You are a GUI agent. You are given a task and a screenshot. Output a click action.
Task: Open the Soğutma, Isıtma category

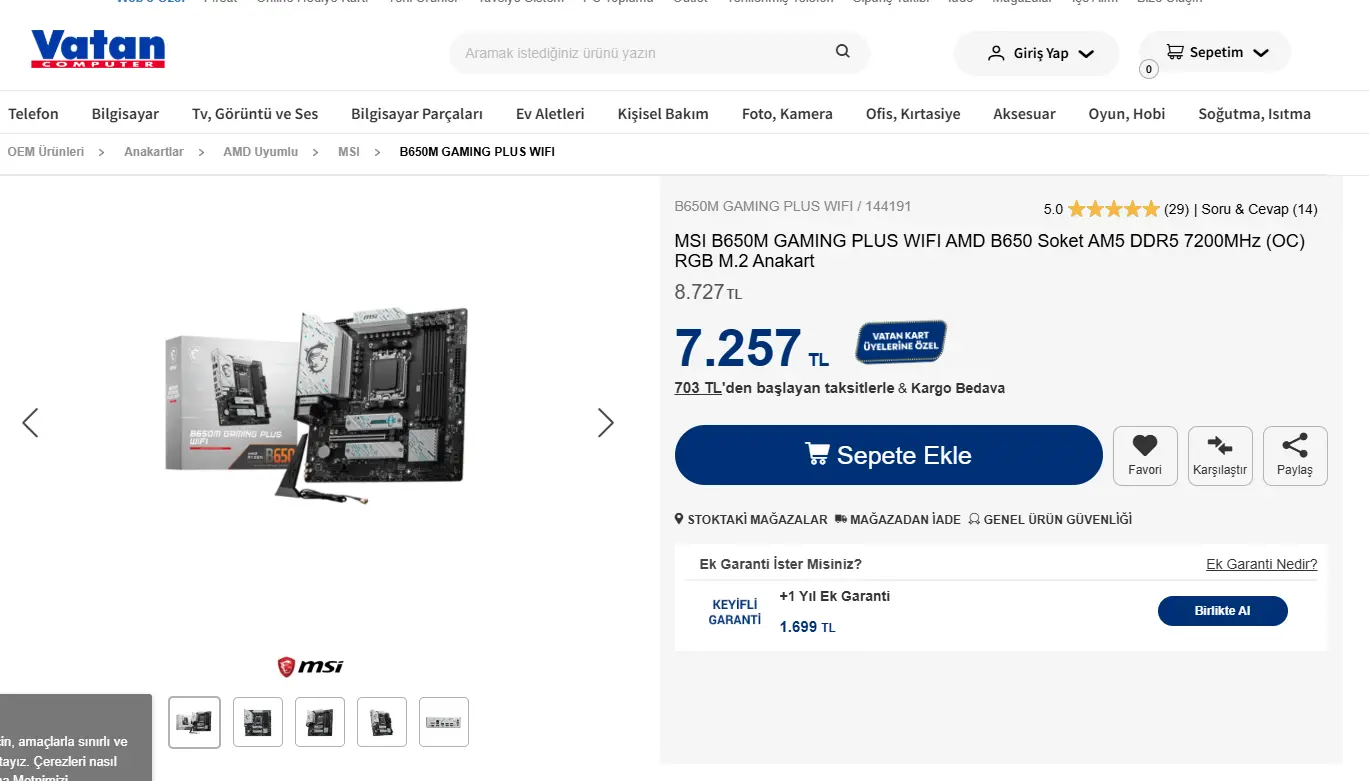[x=1254, y=114]
